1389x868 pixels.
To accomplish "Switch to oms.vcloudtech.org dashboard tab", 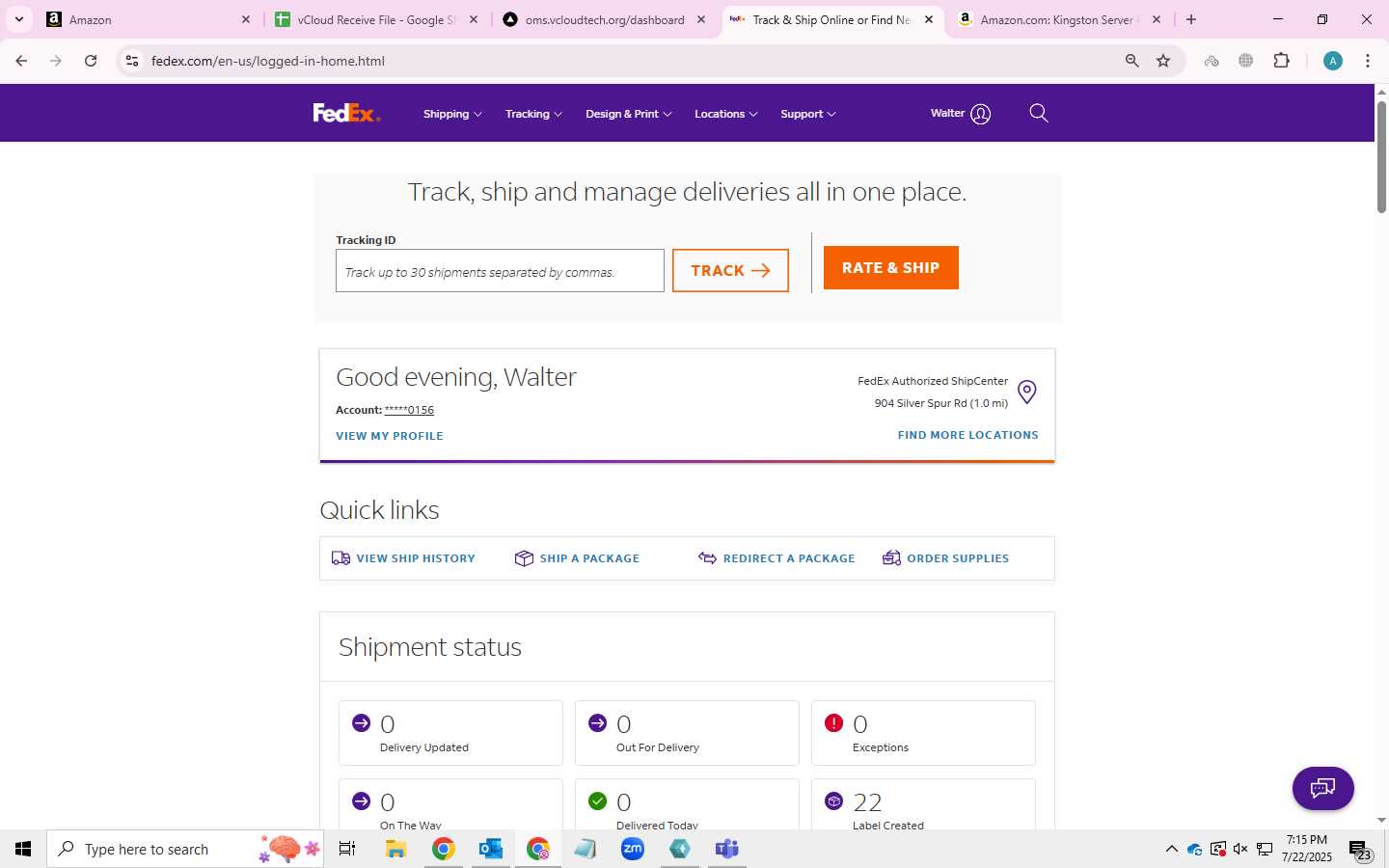I will click(x=604, y=19).
